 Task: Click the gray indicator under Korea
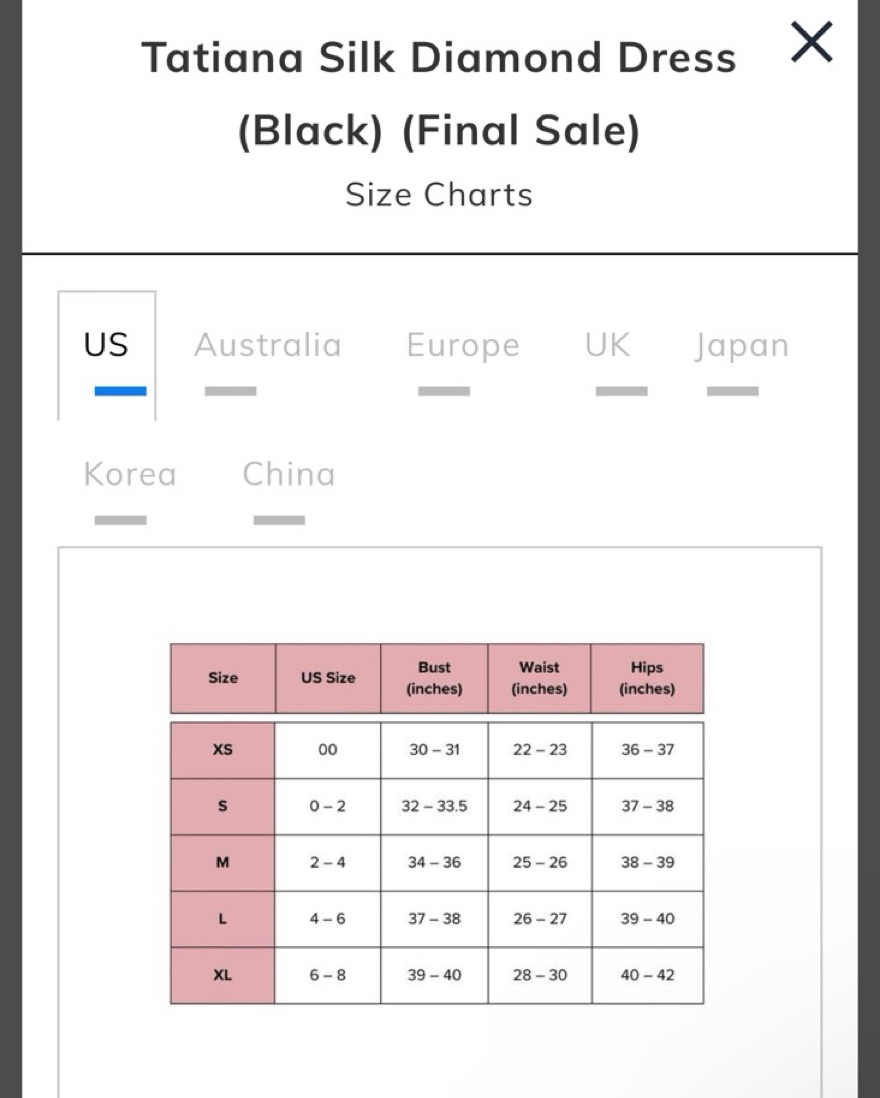click(120, 520)
